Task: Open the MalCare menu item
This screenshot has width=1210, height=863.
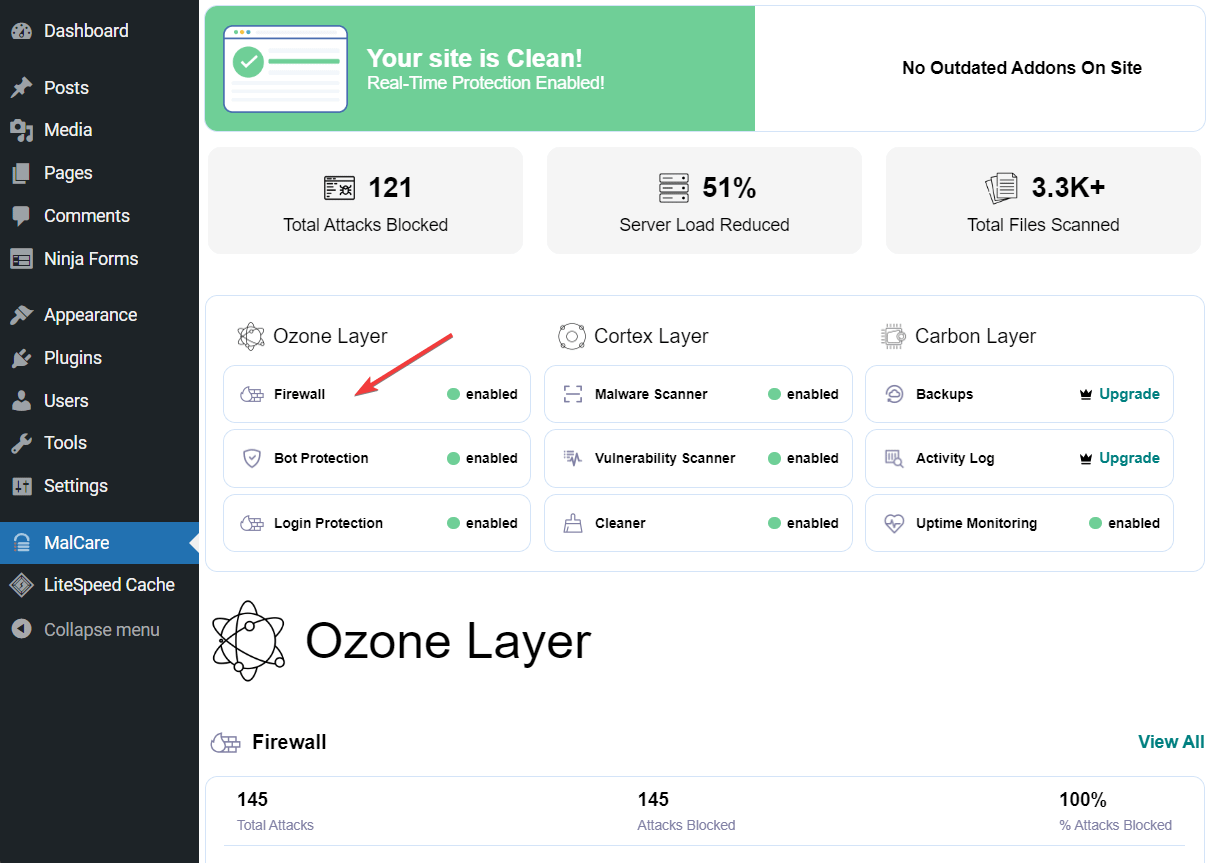Action: tap(76, 543)
